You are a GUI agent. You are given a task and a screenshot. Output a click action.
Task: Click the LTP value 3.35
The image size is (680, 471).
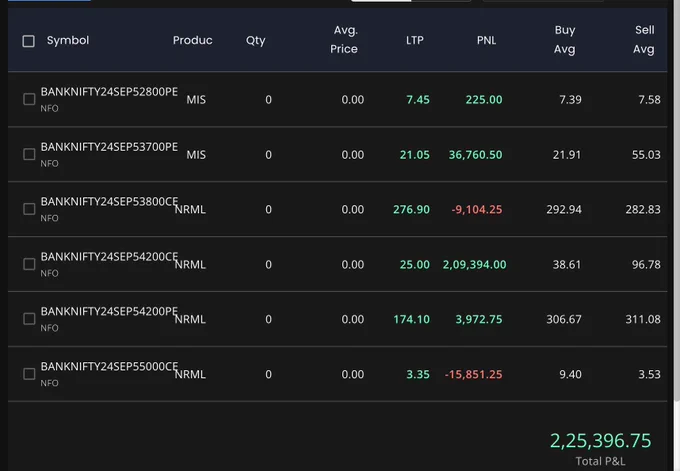coord(418,374)
